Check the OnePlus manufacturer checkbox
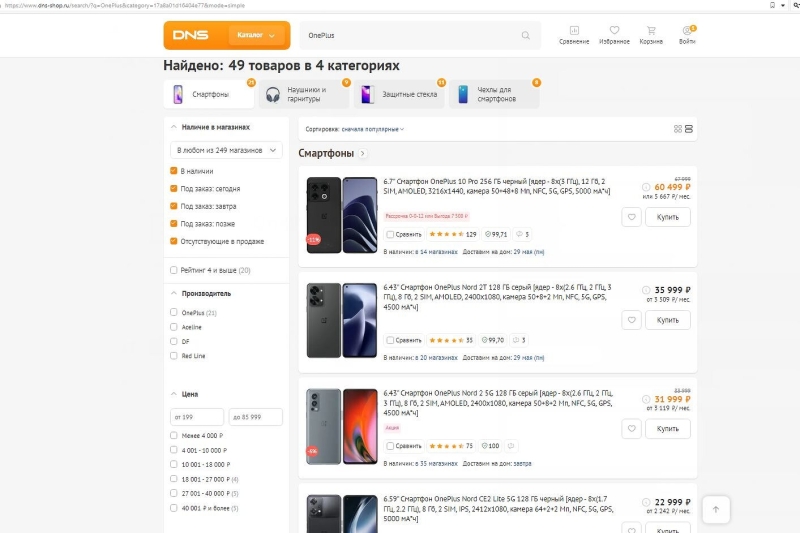The height and width of the screenshot is (533, 800). click(x=174, y=313)
